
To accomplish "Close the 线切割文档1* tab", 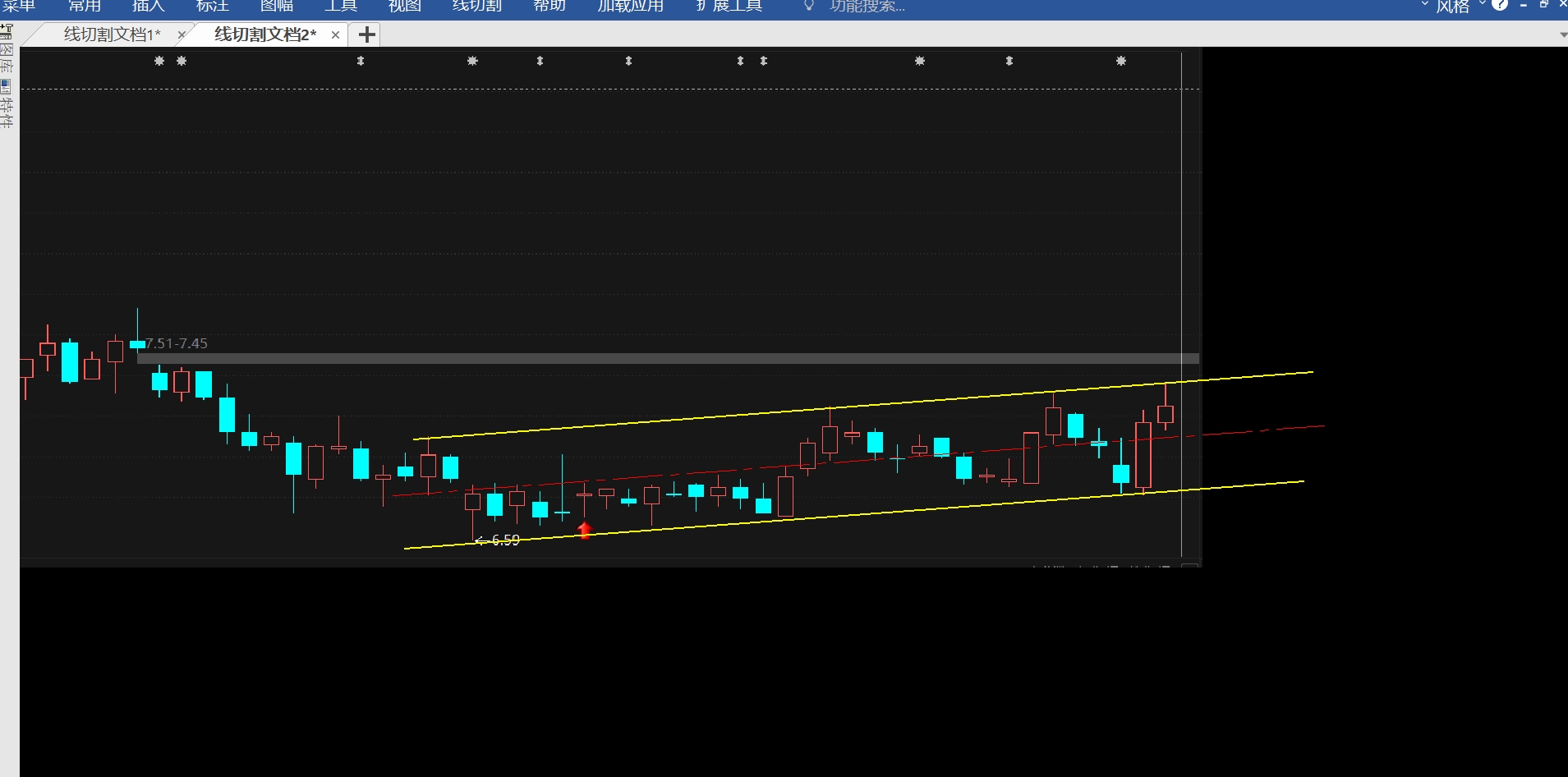I will point(182,34).
